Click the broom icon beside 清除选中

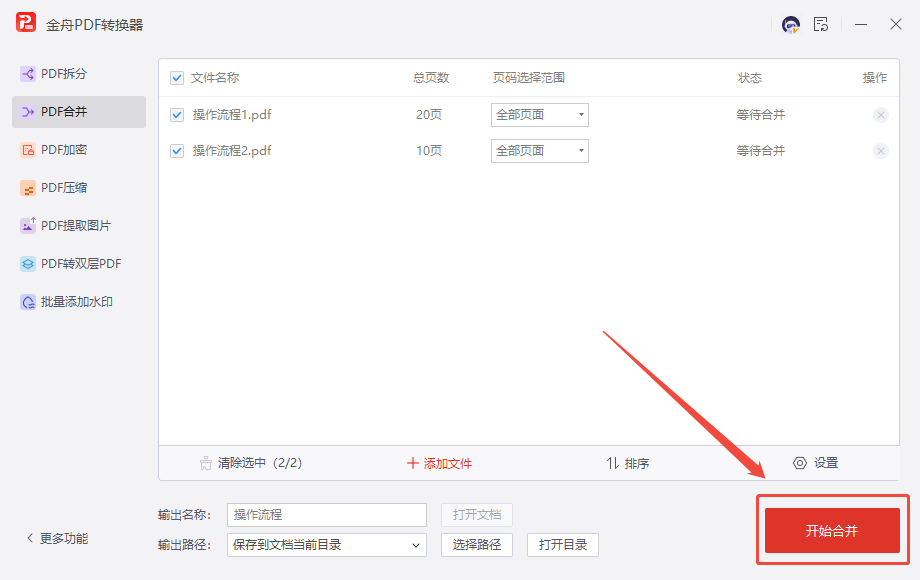click(205, 463)
